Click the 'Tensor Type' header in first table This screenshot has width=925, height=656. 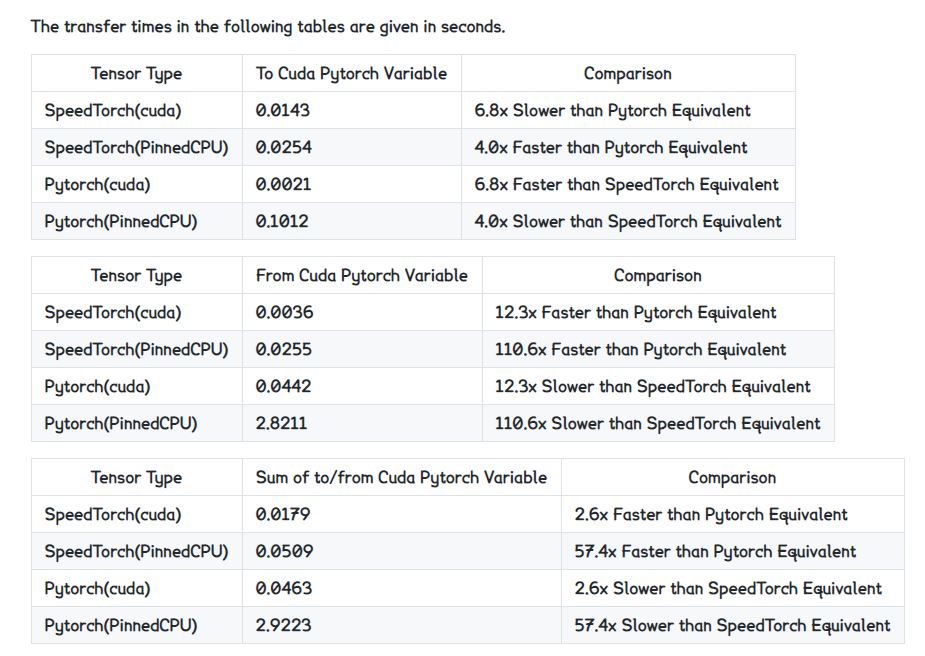coord(136,74)
